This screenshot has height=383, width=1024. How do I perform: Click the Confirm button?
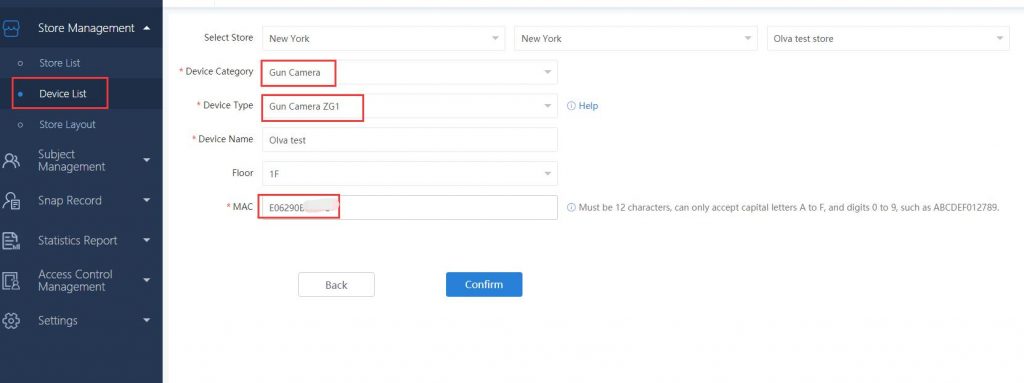[484, 284]
